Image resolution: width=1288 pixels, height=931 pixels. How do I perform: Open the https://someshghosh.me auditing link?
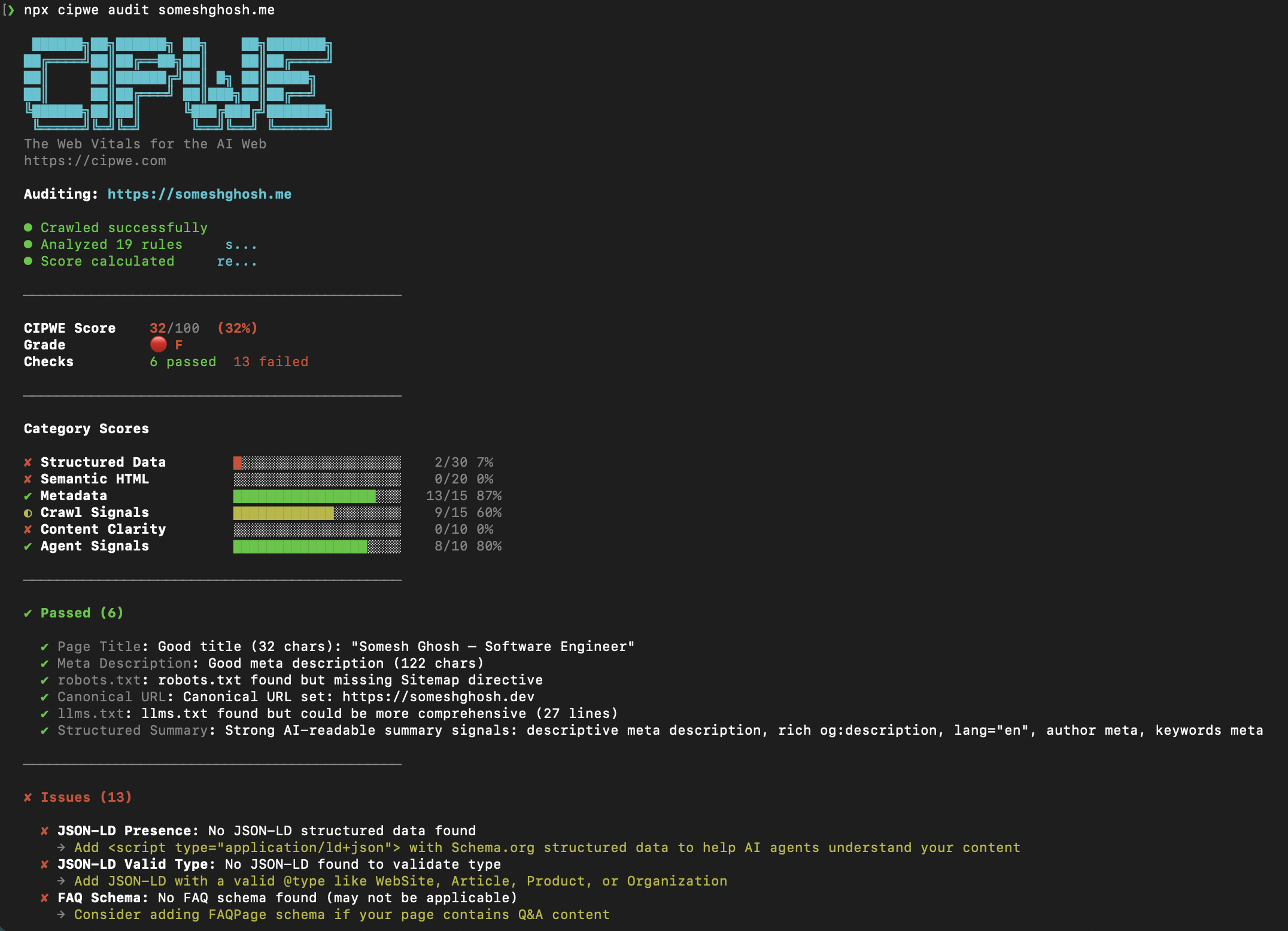199,194
